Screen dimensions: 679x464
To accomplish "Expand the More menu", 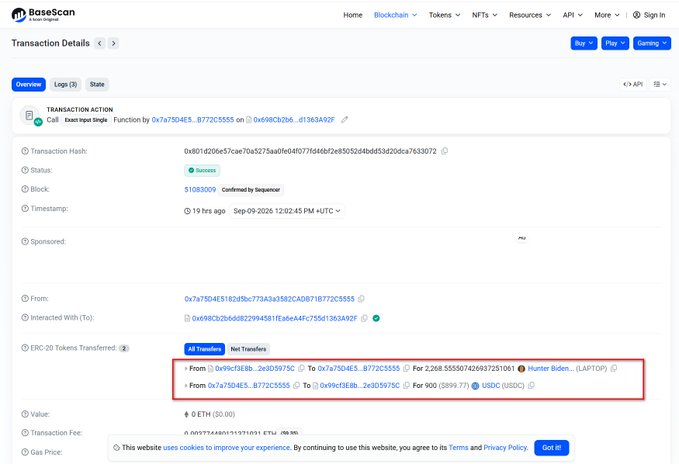I will [x=607, y=15].
